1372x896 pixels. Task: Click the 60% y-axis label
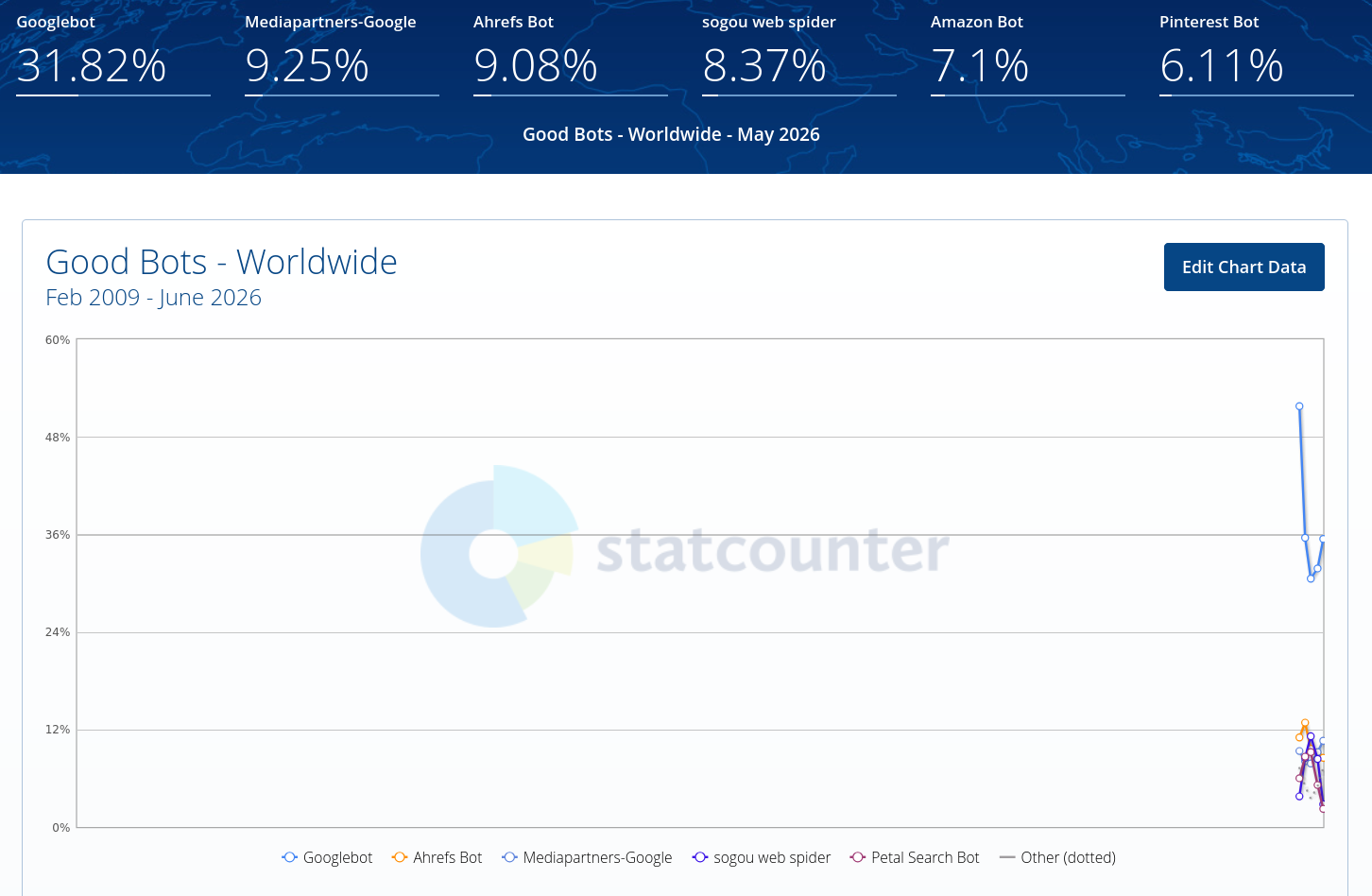pos(58,340)
